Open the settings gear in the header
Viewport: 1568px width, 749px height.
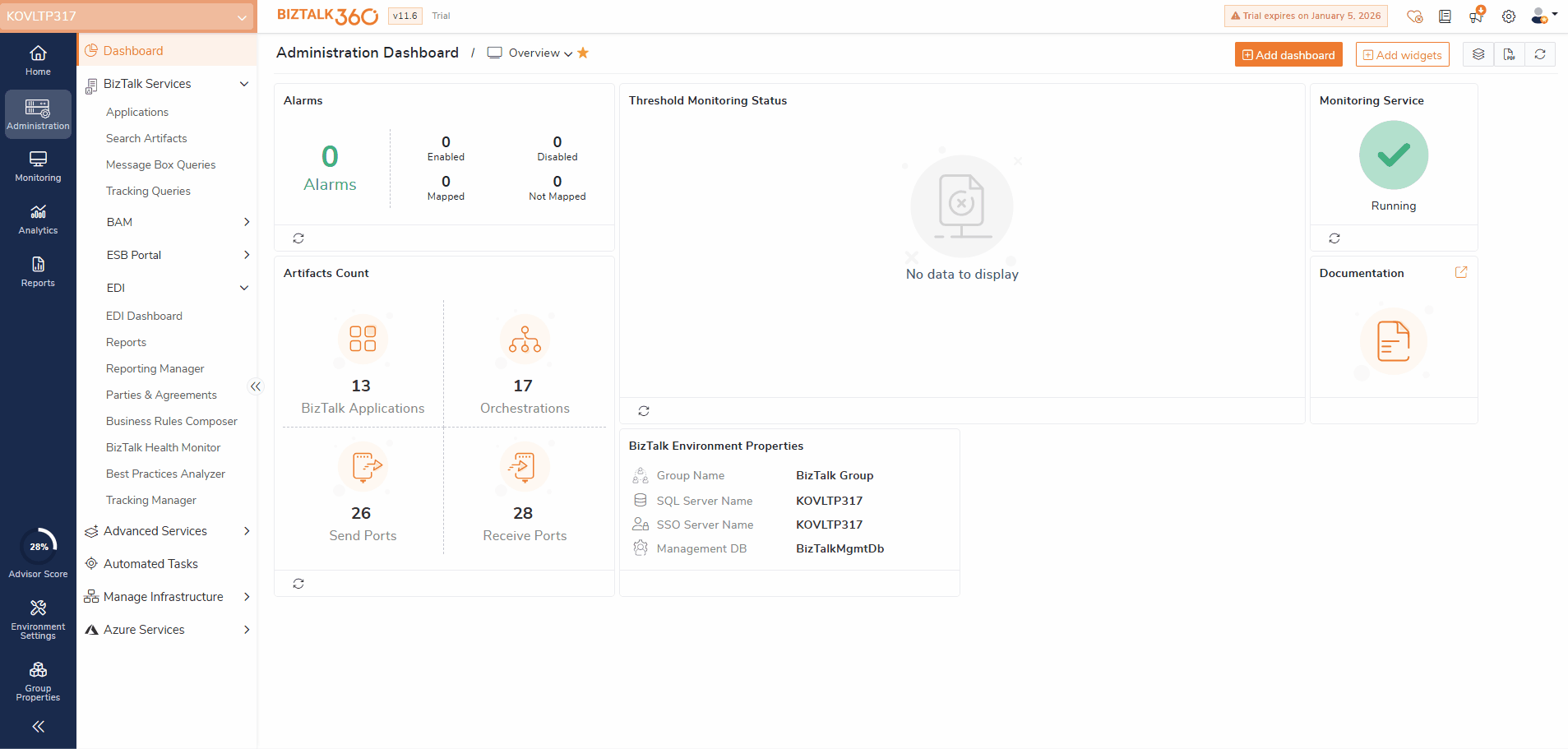point(1507,16)
